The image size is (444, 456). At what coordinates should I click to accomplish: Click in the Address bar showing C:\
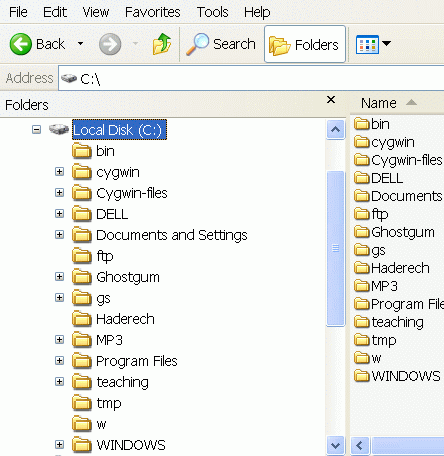click(x=251, y=78)
